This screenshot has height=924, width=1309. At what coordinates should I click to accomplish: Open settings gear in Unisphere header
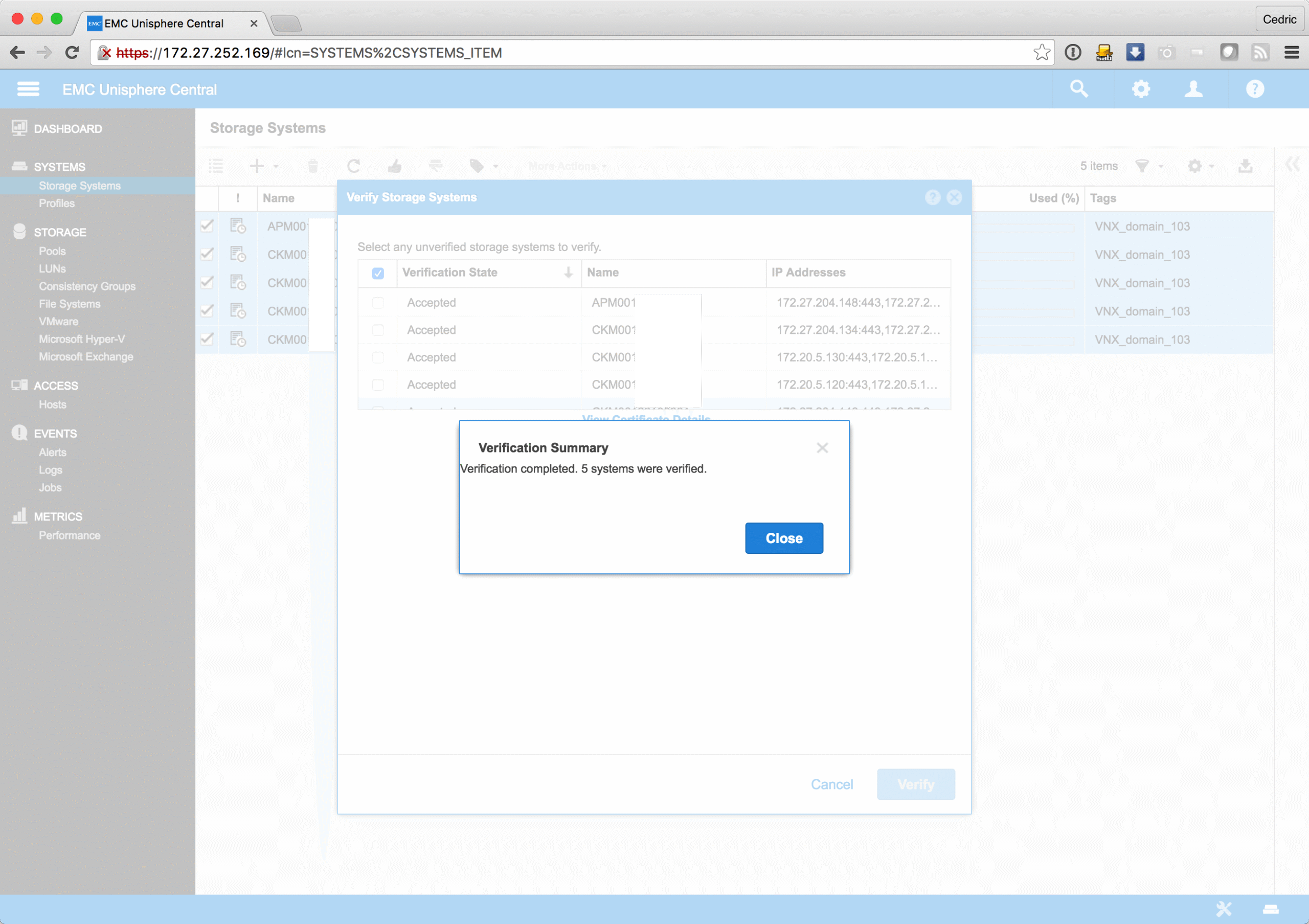click(x=1141, y=89)
